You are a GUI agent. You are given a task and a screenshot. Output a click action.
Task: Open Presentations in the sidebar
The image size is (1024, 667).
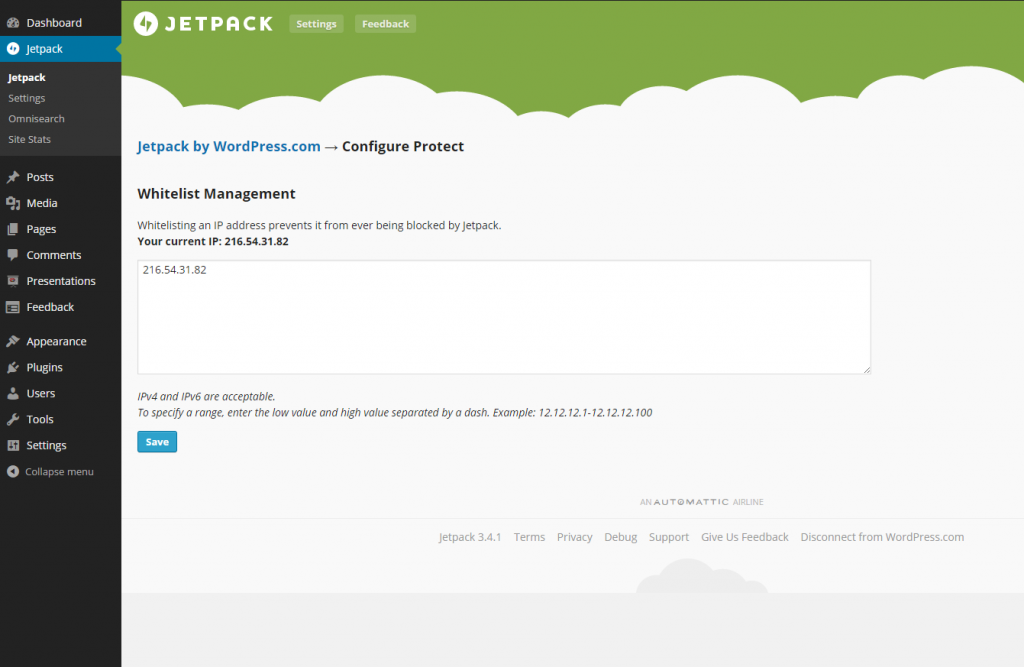(60, 281)
